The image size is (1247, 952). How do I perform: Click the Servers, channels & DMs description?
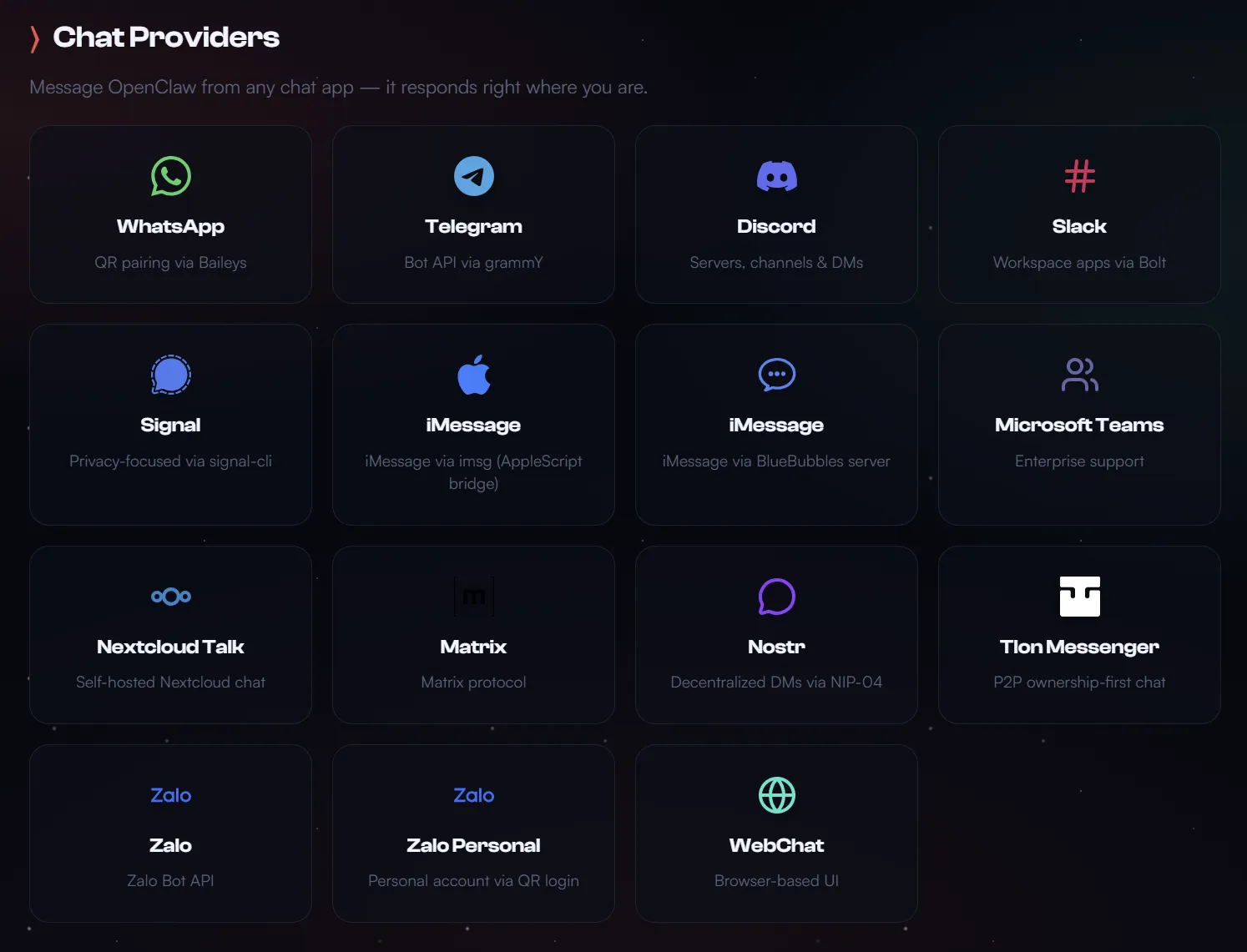click(776, 262)
